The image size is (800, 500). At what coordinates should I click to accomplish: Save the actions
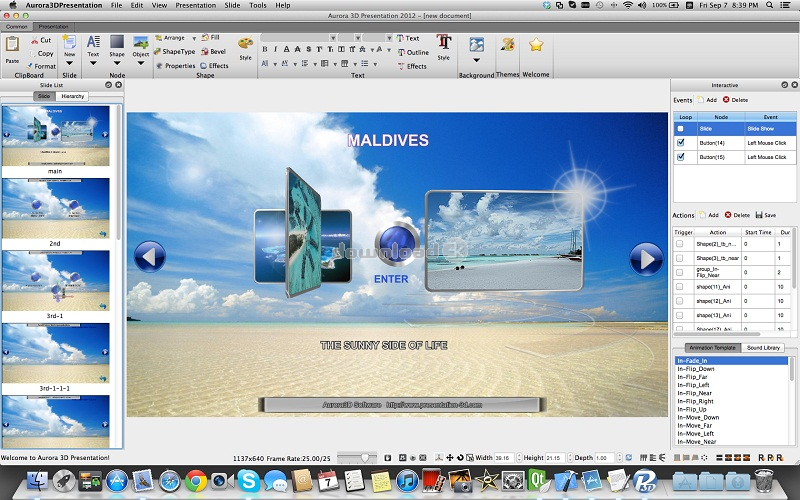click(766, 215)
